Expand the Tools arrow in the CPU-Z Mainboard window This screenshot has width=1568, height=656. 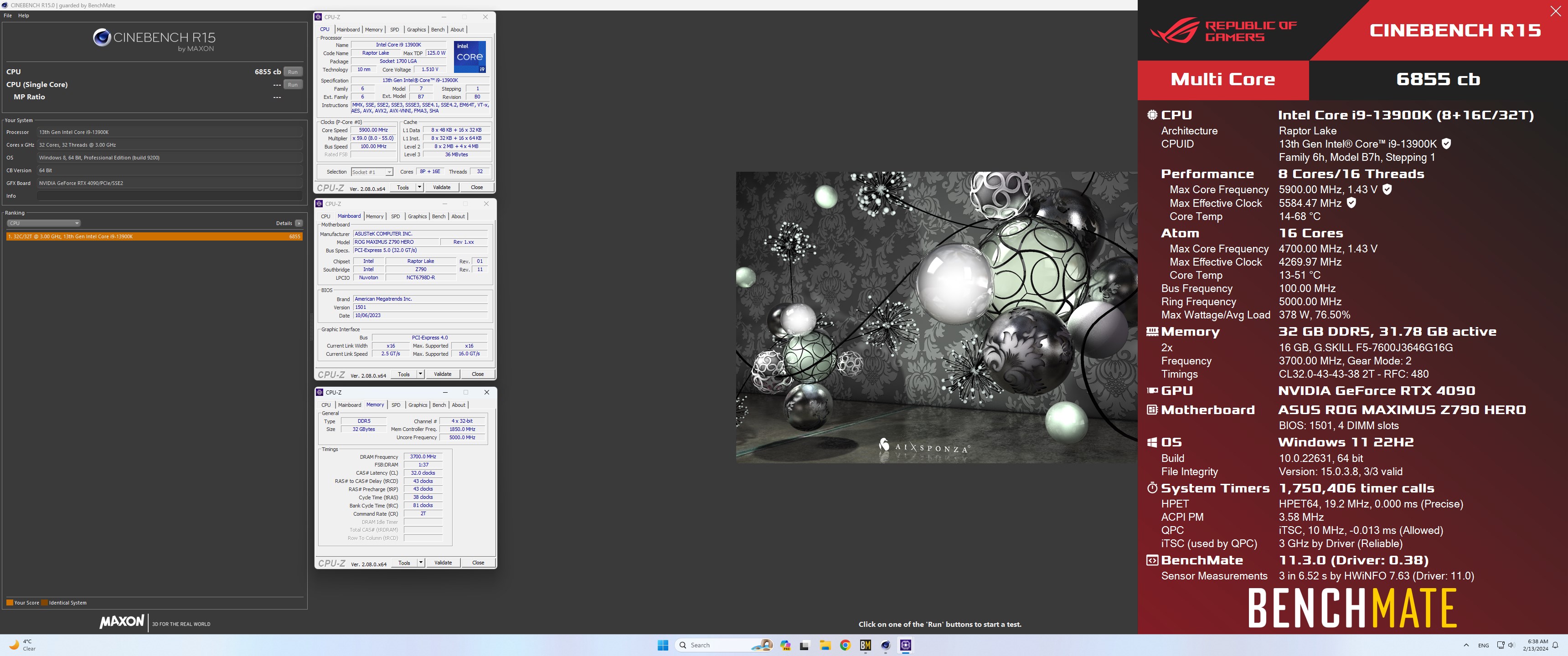tap(420, 374)
